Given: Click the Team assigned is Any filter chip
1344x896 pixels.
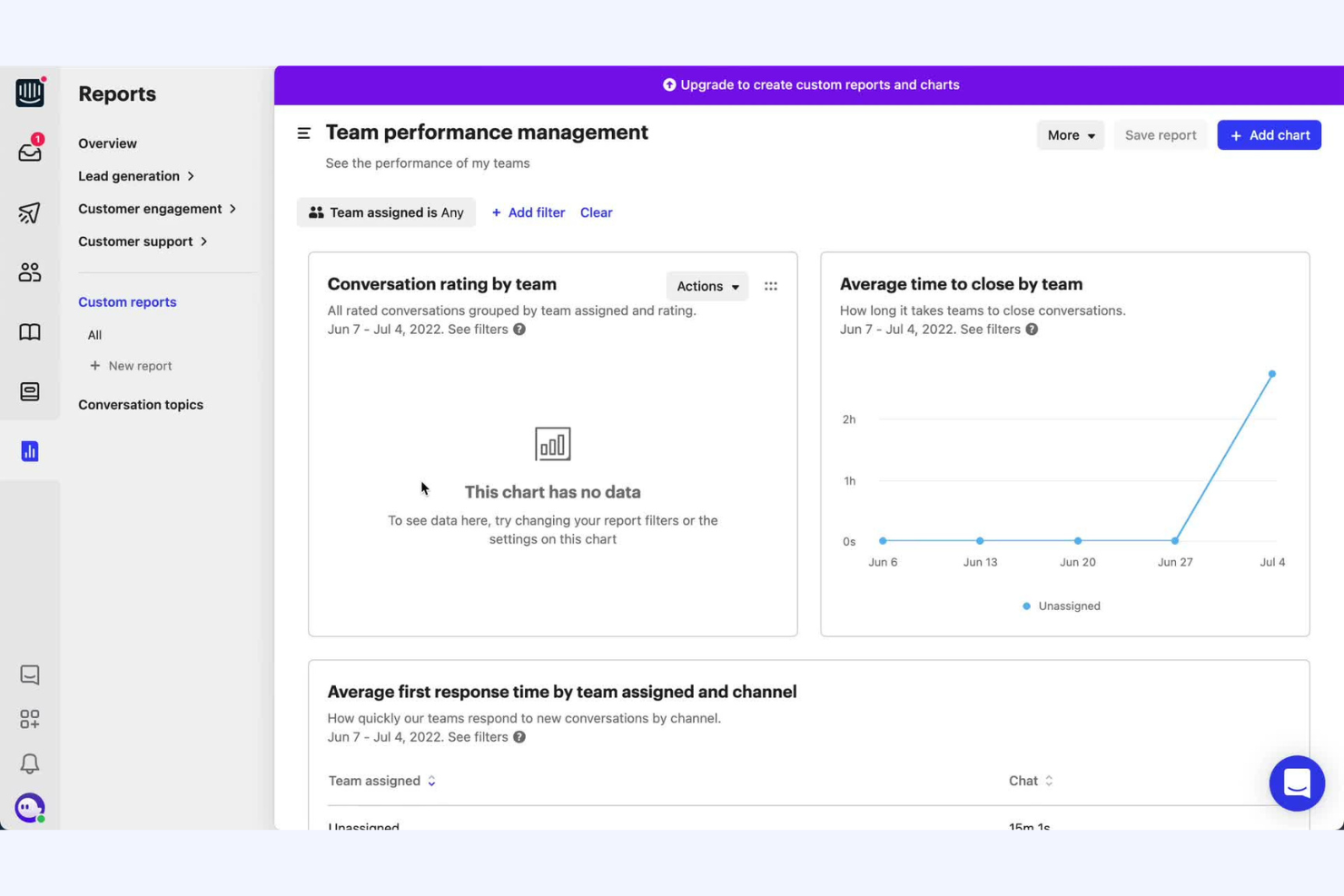Looking at the screenshot, I should [386, 212].
